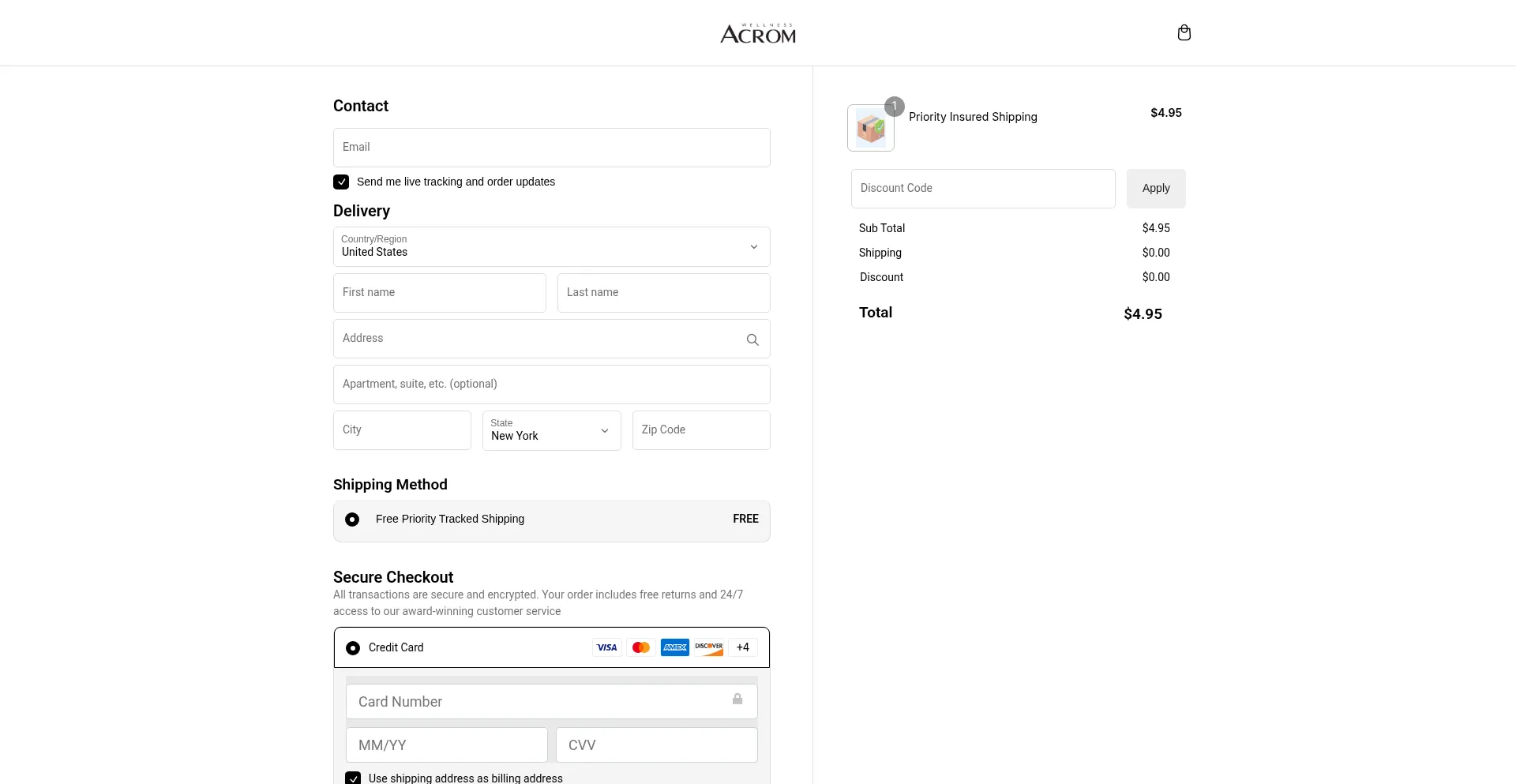
Task: Toggle use shipping address as billing address
Action: pyautogui.click(x=353, y=778)
